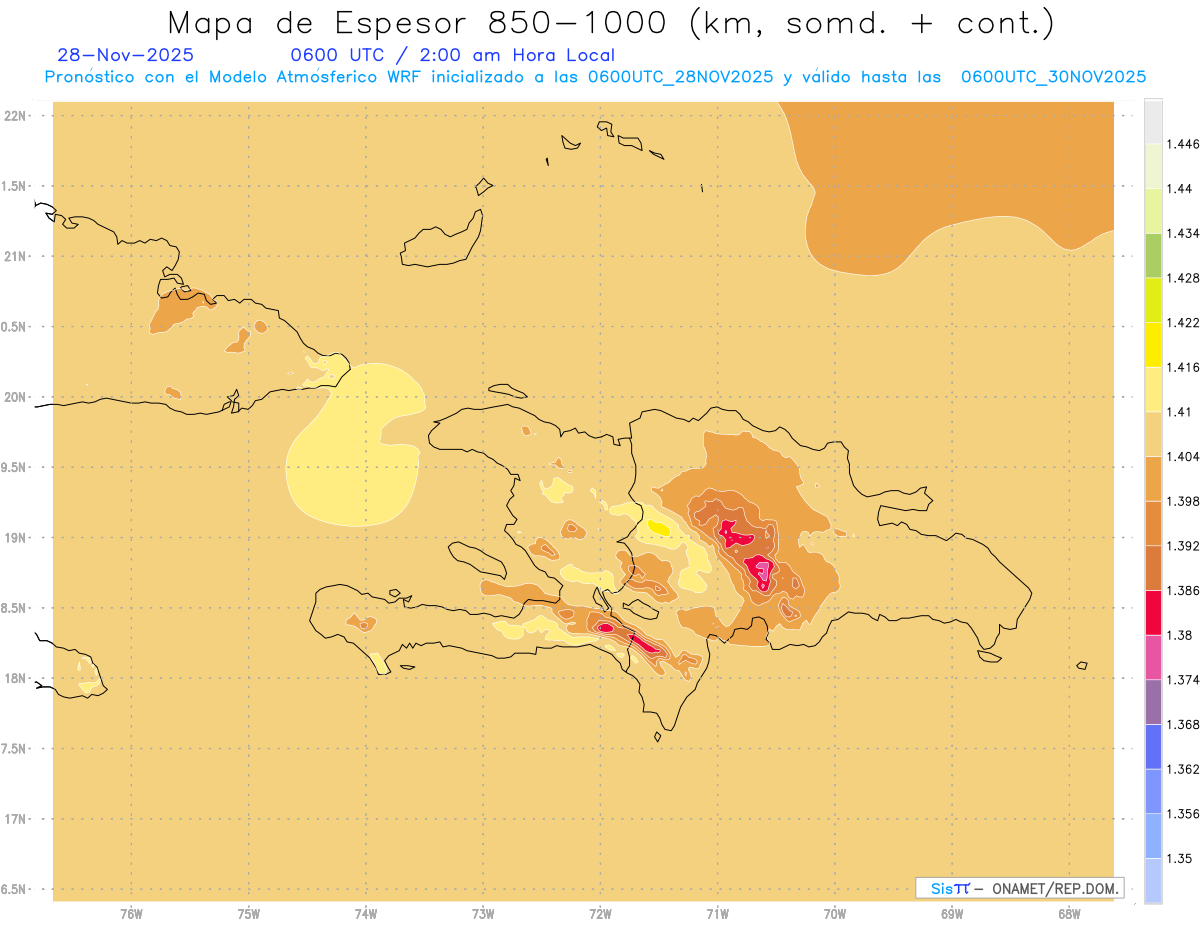Click the longitude label '72W'

(600, 914)
